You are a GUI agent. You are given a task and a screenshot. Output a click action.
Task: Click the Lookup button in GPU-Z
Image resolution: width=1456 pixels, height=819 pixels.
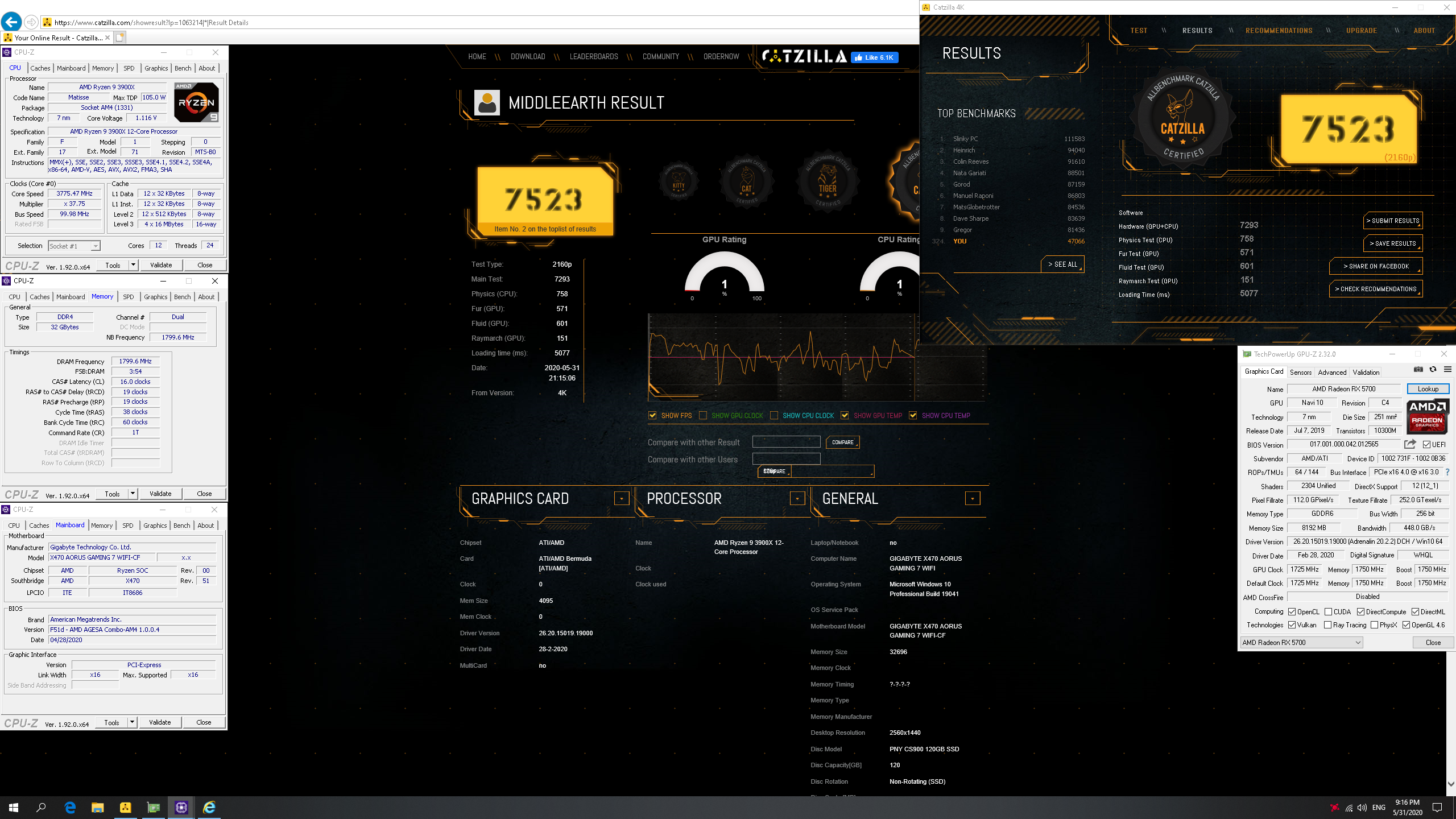[1428, 389]
